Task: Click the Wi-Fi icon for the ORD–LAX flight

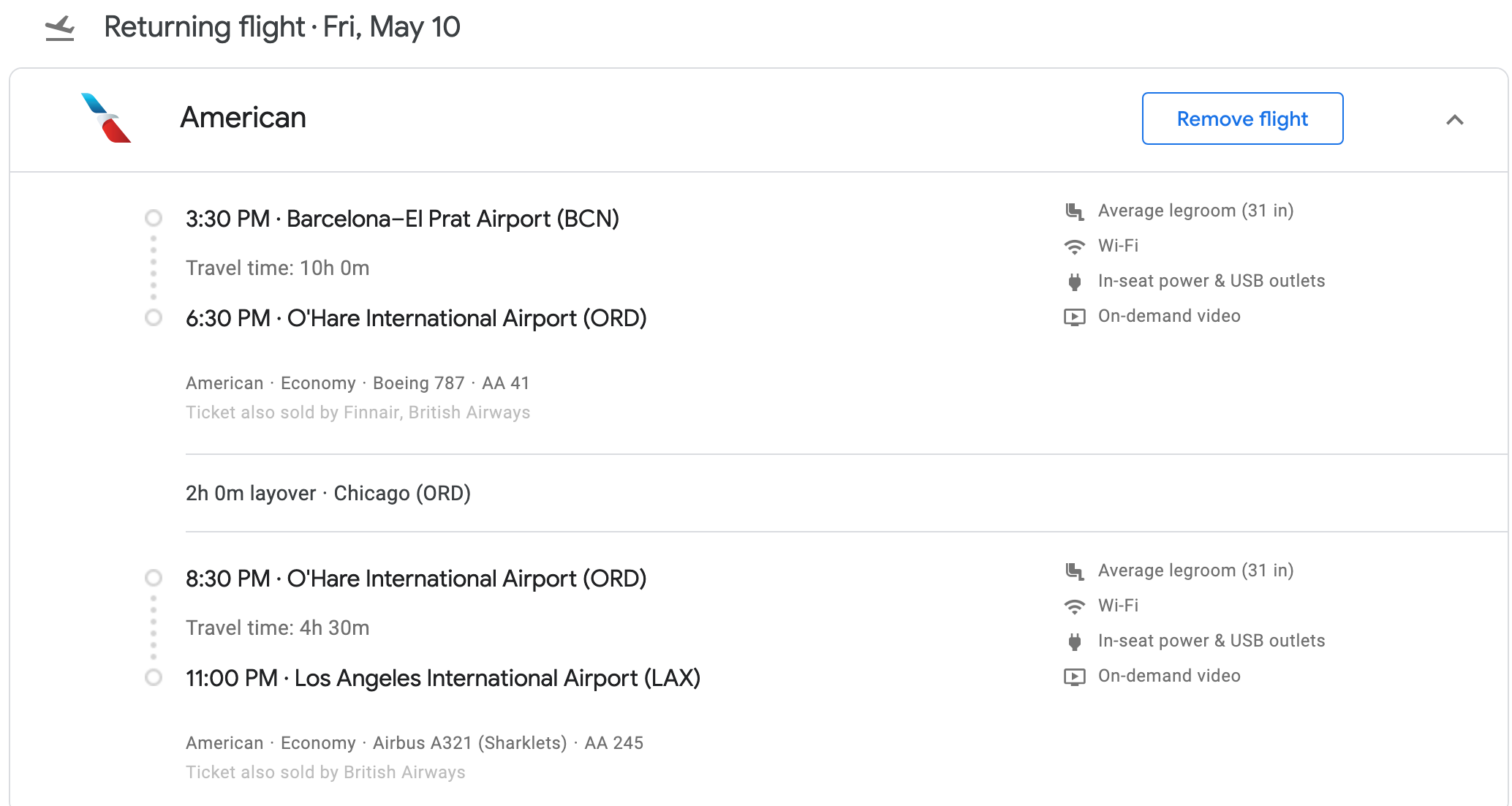Action: pyautogui.click(x=1074, y=606)
